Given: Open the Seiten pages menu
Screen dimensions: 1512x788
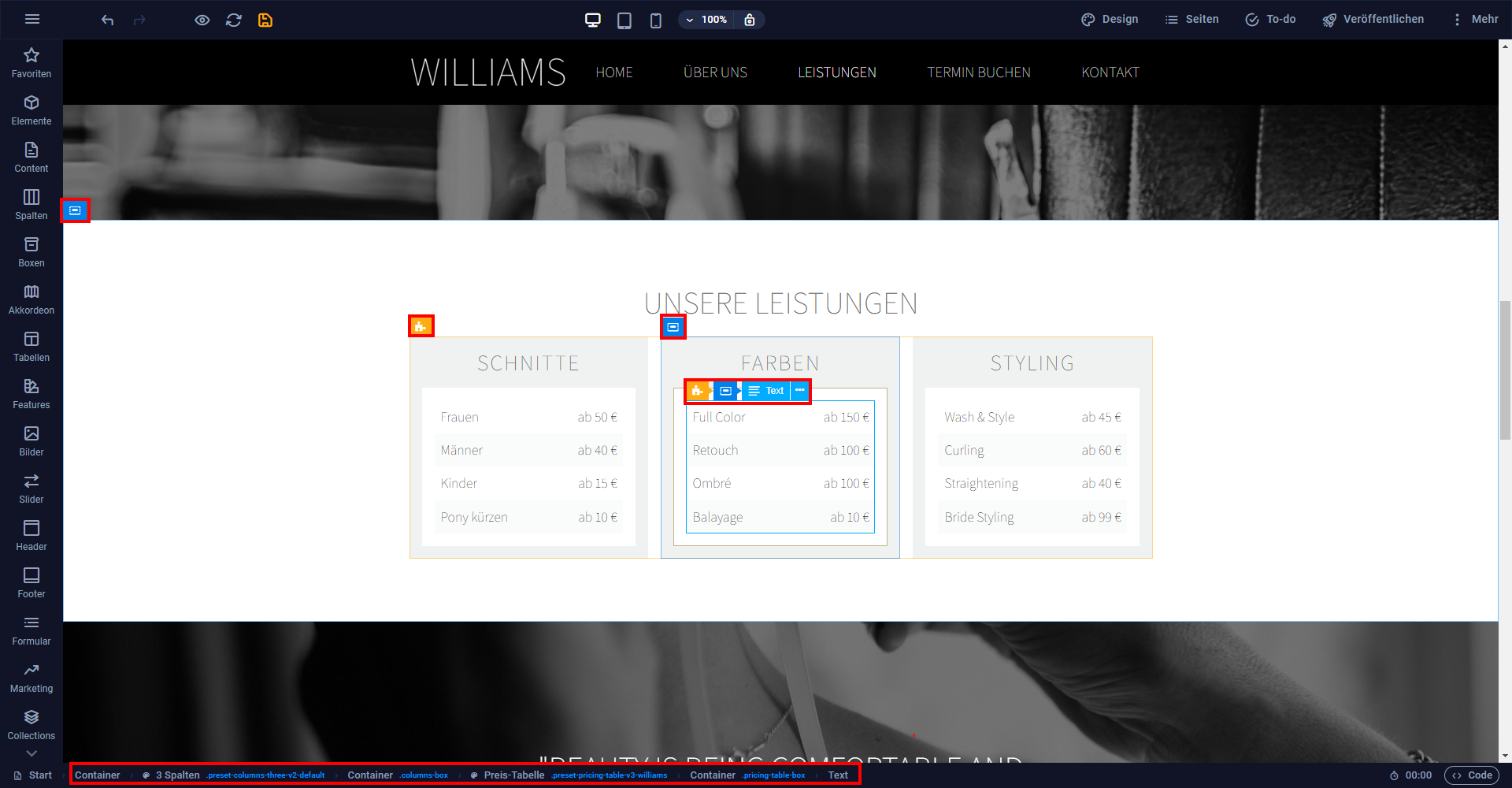Looking at the screenshot, I should click(1192, 20).
